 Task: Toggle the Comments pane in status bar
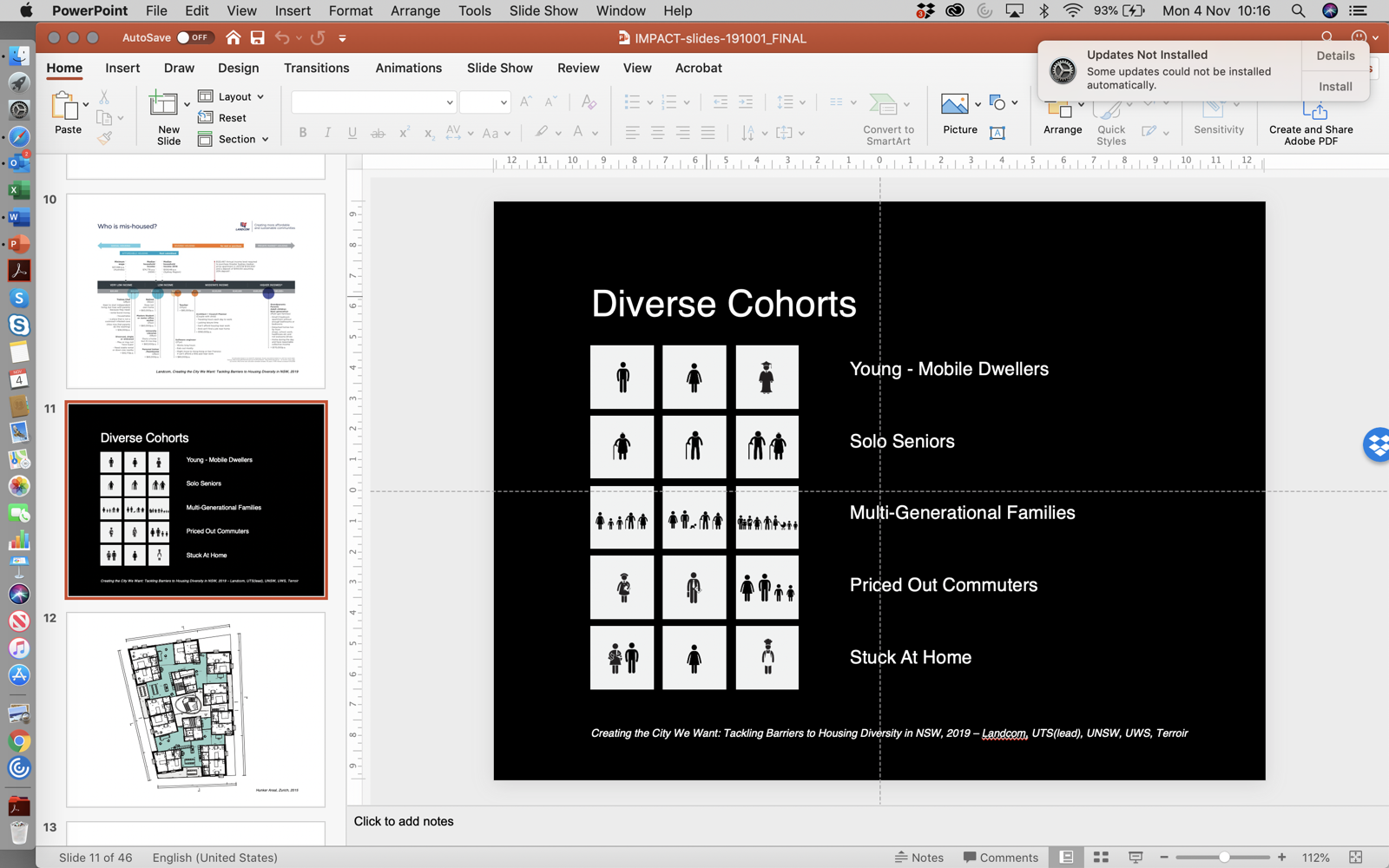pyautogui.click(x=1000, y=858)
